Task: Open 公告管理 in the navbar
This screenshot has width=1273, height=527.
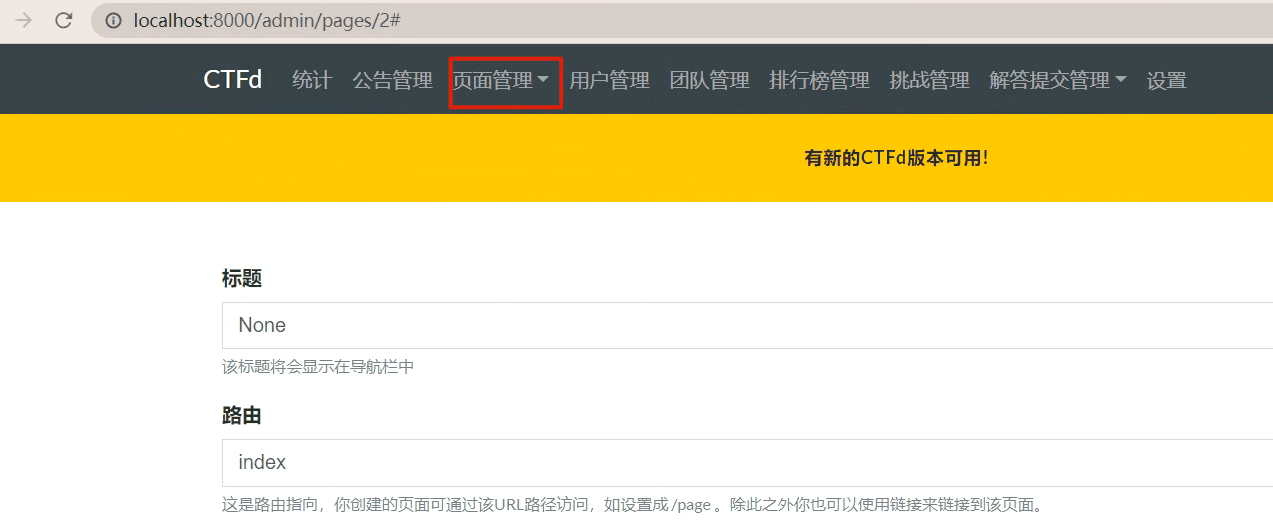Action: (392, 81)
